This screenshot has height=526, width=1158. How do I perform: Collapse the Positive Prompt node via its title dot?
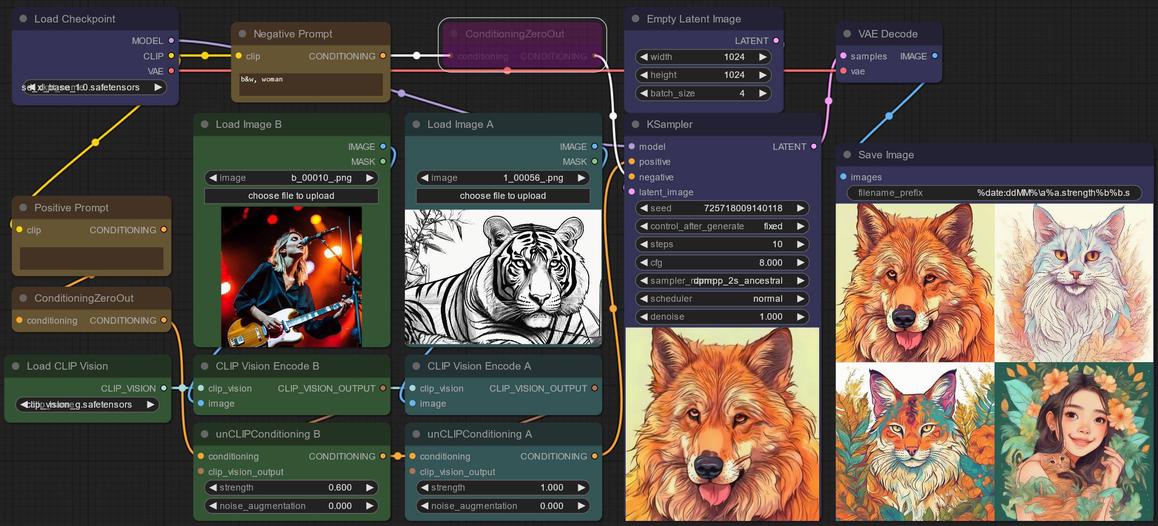23,208
